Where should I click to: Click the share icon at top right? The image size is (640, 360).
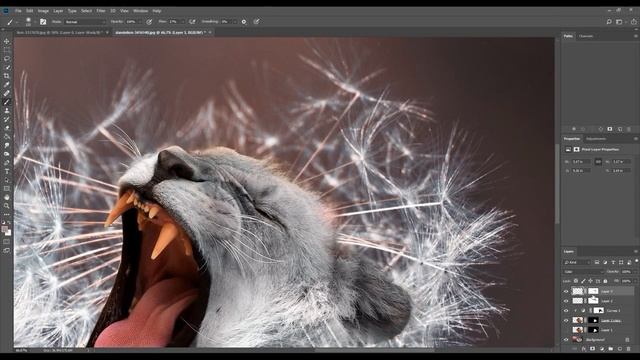tap(634, 22)
